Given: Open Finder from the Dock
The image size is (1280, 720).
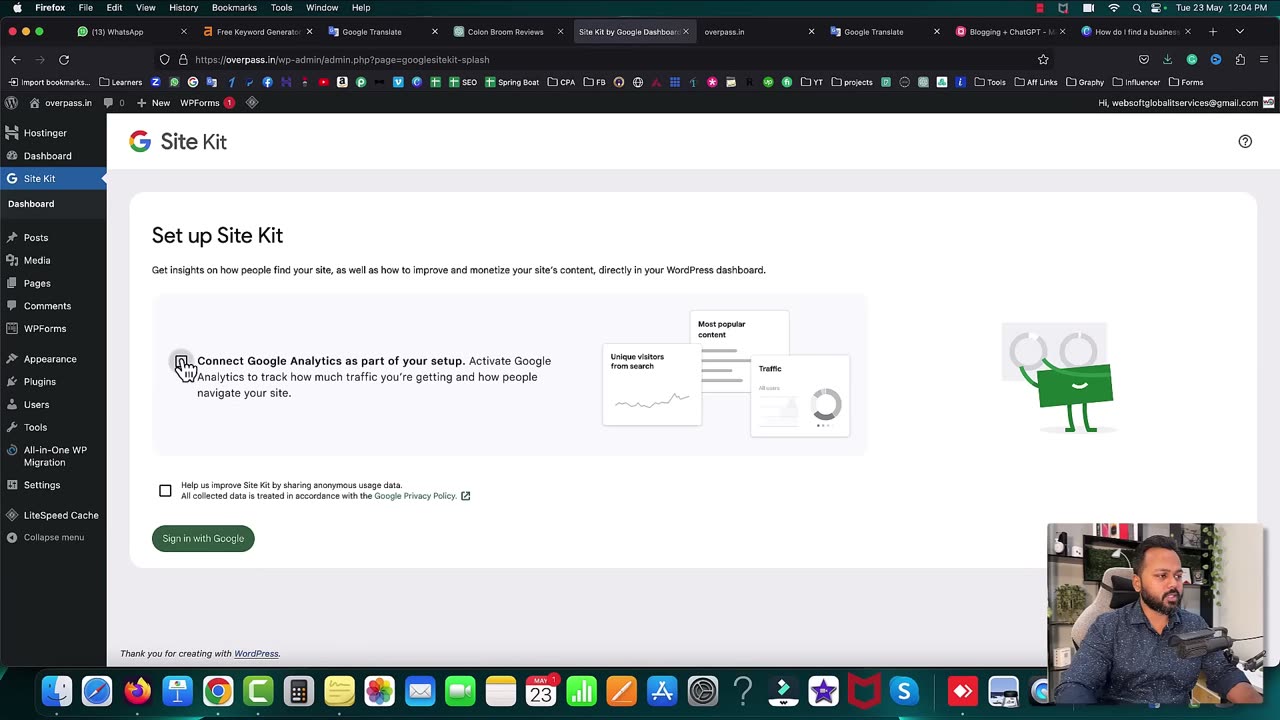Looking at the screenshot, I should (x=57, y=691).
